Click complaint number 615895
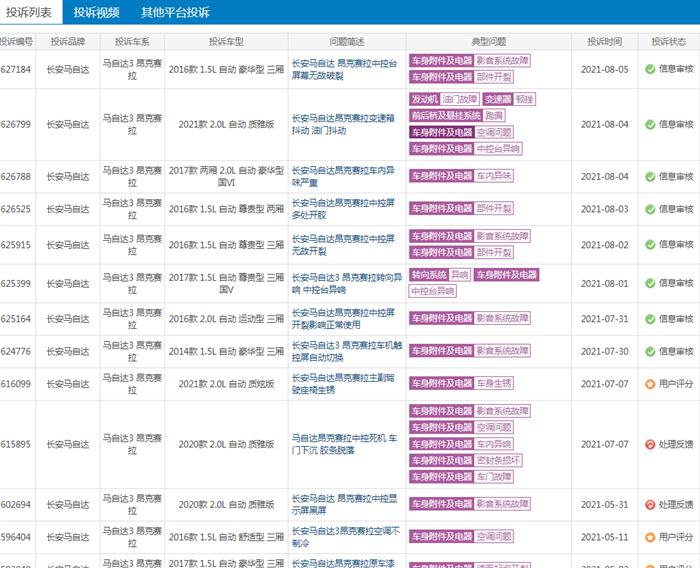This screenshot has width=700, height=568. (x=16, y=445)
